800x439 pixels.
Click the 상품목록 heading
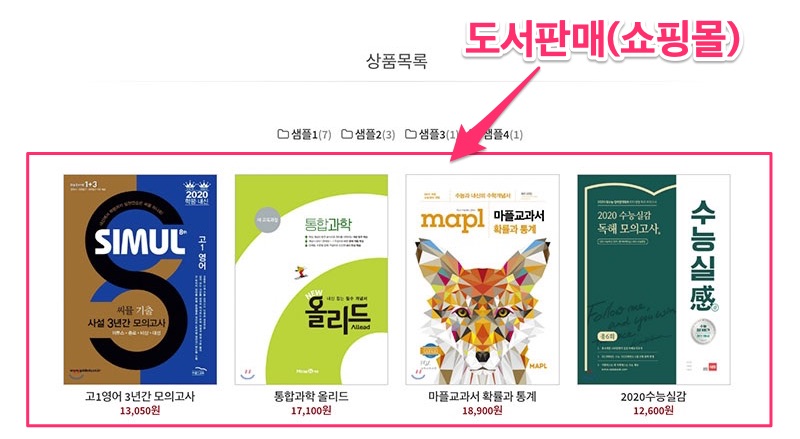396,61
